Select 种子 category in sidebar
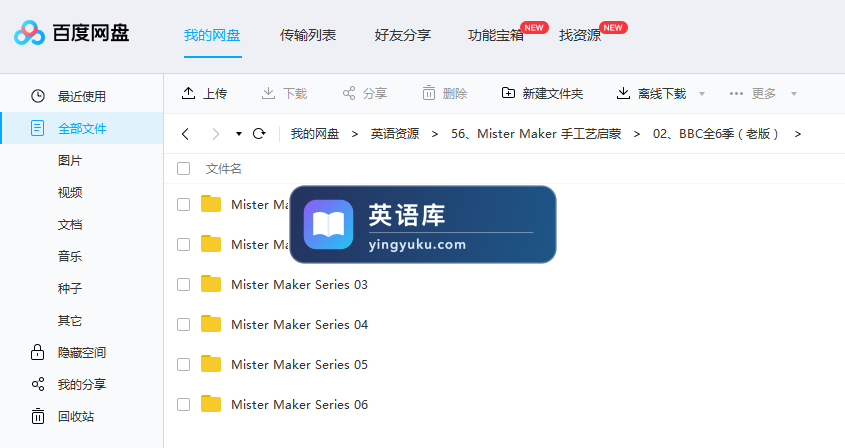The height and width of the screenshot is (448, 845). [70, 288]
